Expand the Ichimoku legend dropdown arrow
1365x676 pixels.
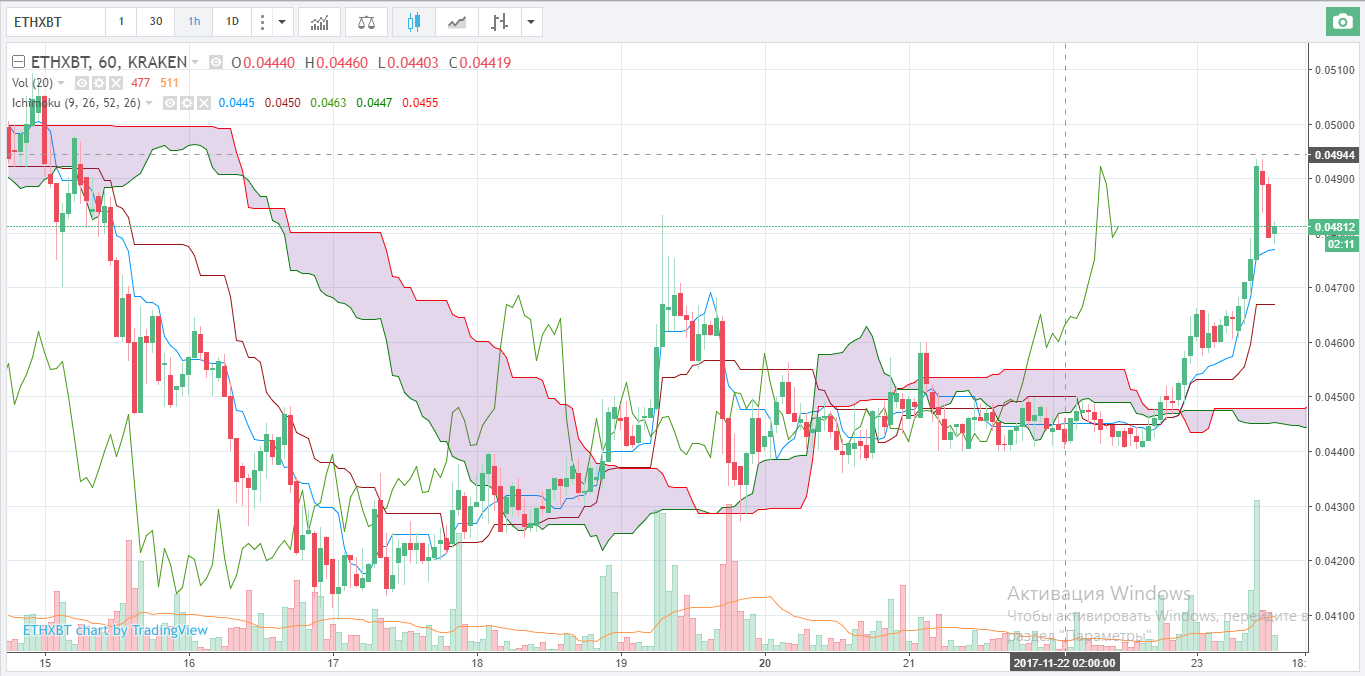(150, 103)
